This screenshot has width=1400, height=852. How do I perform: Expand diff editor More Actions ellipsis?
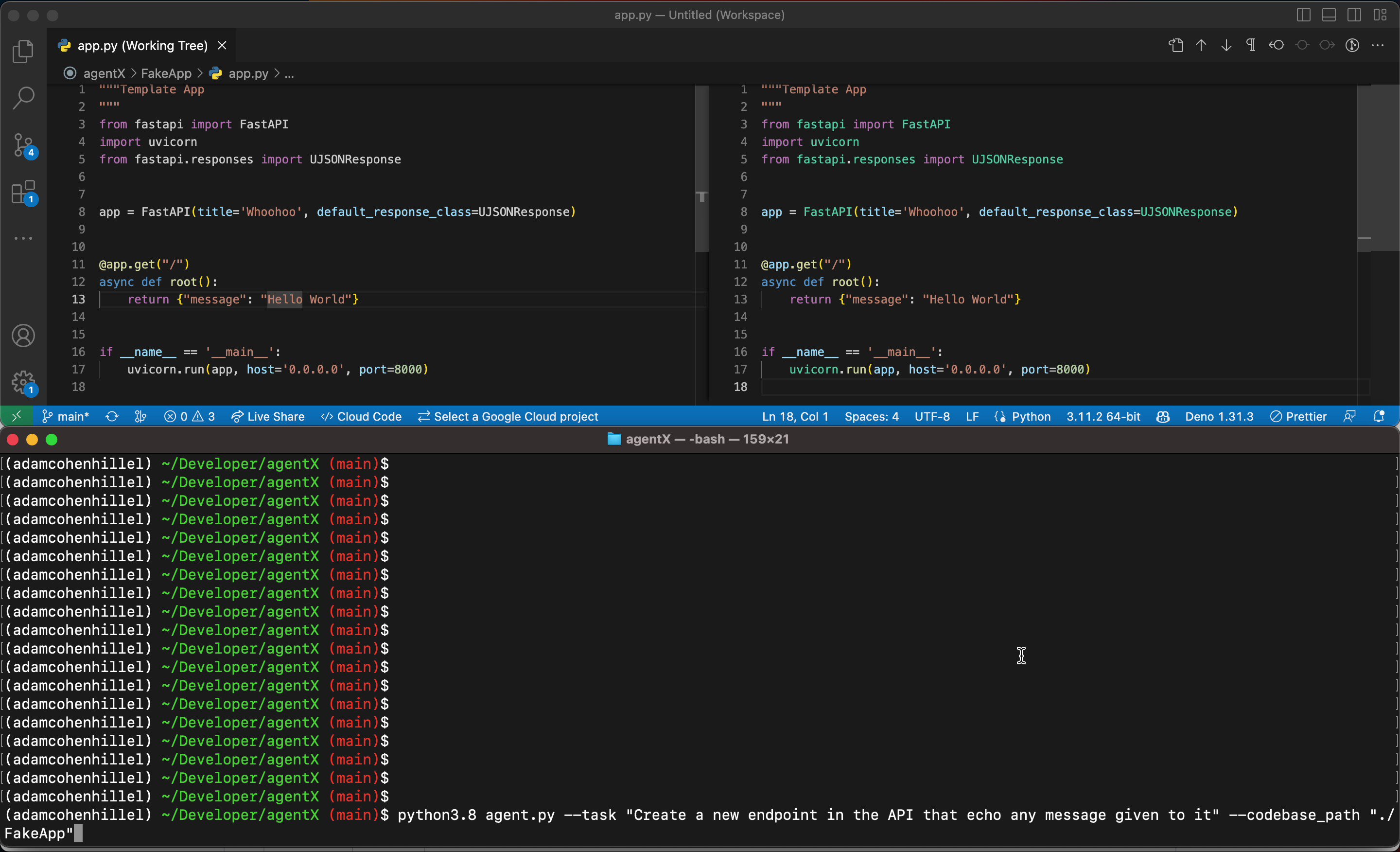(x=1377, y=46)
